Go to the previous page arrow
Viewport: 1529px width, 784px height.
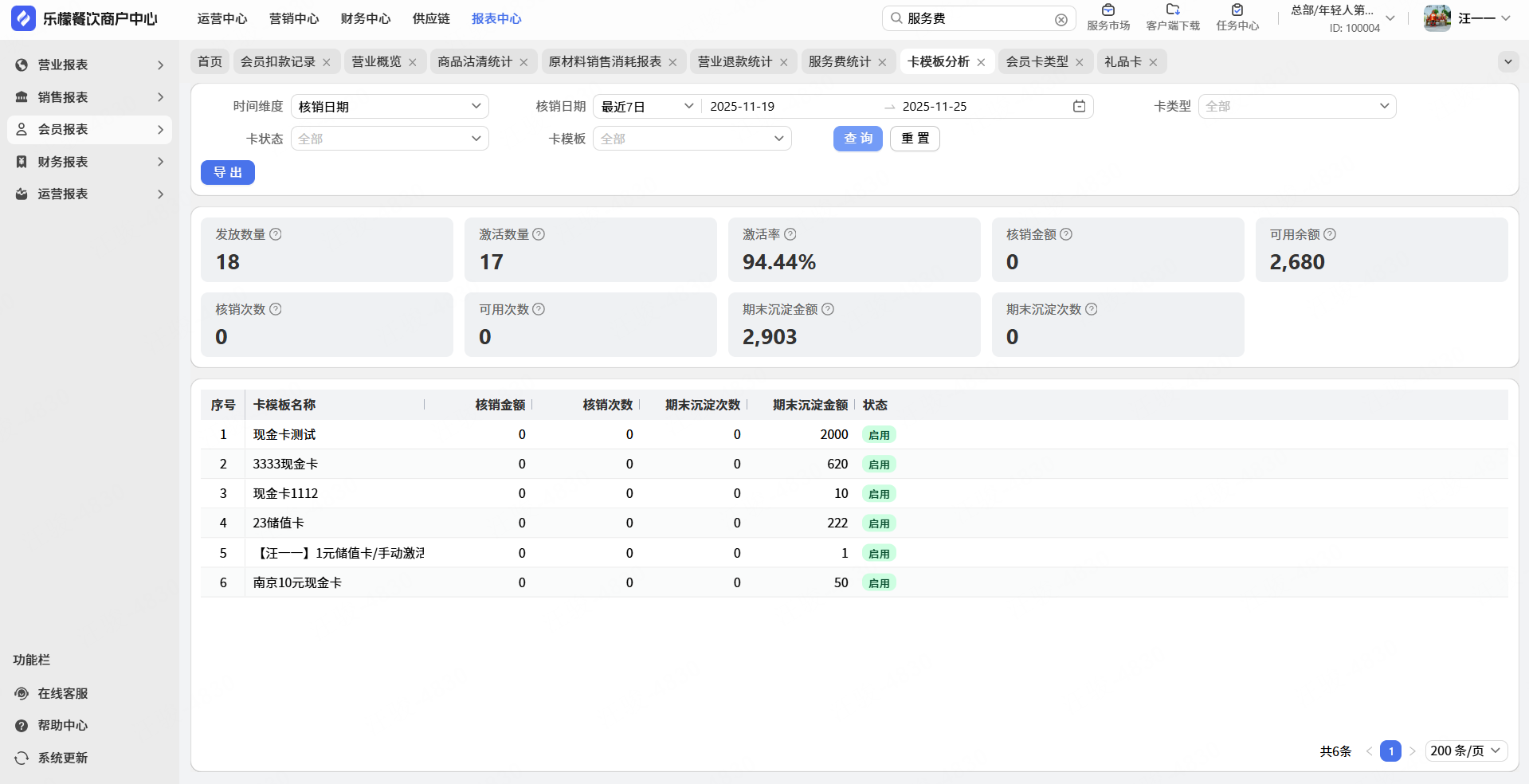coord(1369,751)
